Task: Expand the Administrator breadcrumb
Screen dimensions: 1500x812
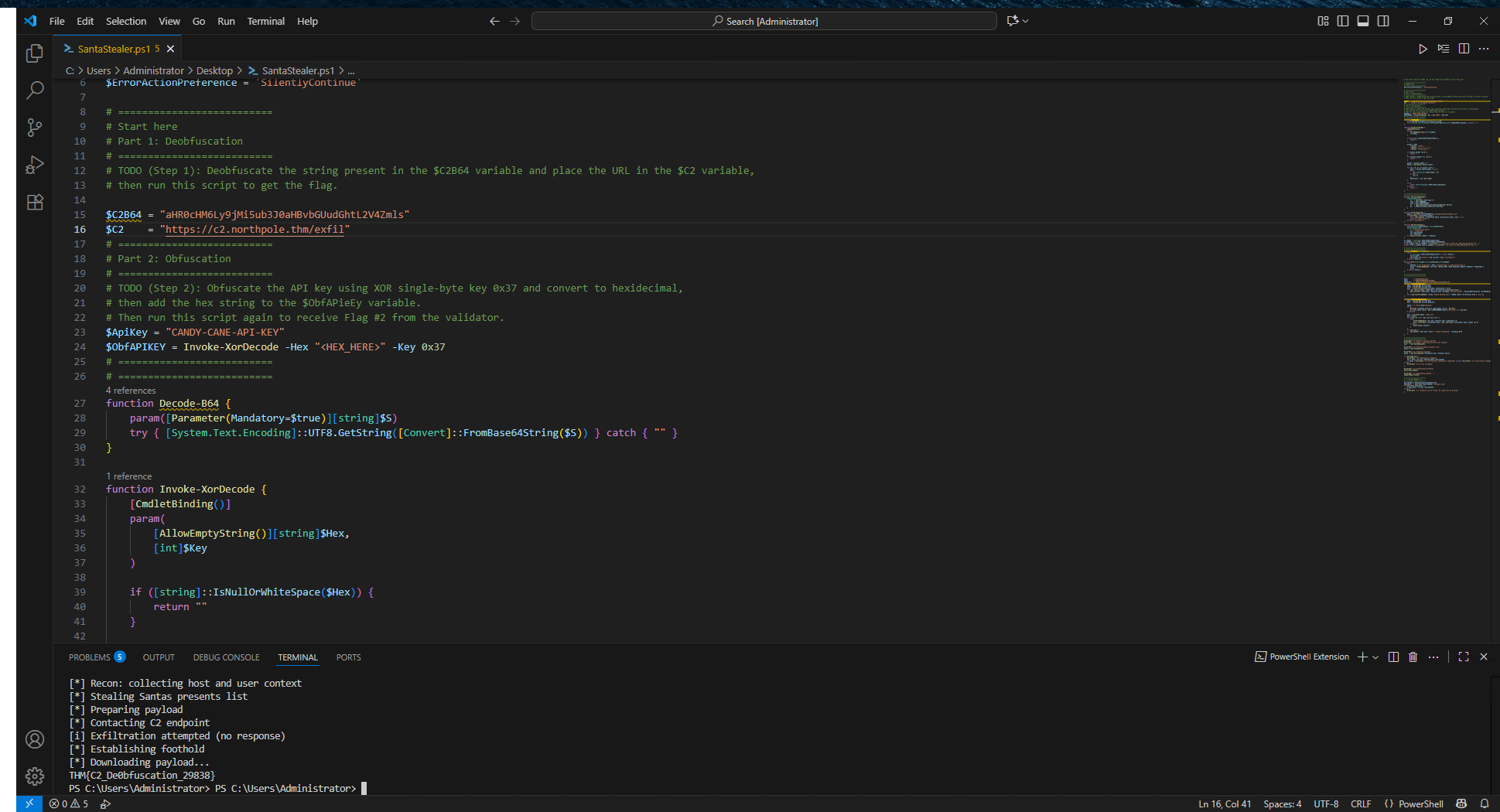Action: [x=153, y=70]
